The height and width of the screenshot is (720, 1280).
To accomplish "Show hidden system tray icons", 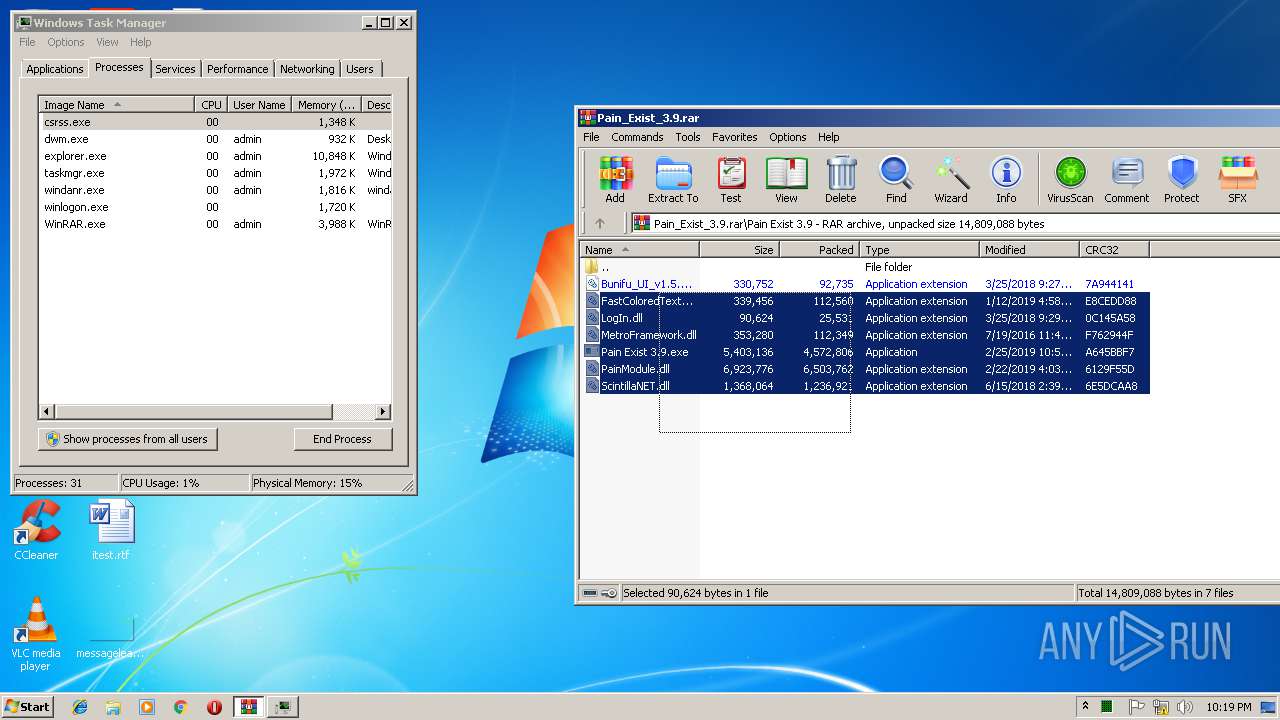I will click(x=1085, y=707).
